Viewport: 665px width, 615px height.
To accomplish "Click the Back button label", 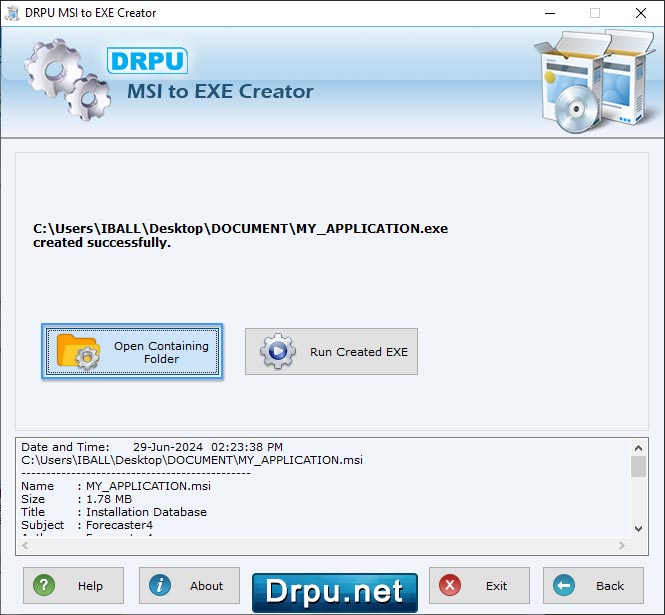I will [610, 586].
